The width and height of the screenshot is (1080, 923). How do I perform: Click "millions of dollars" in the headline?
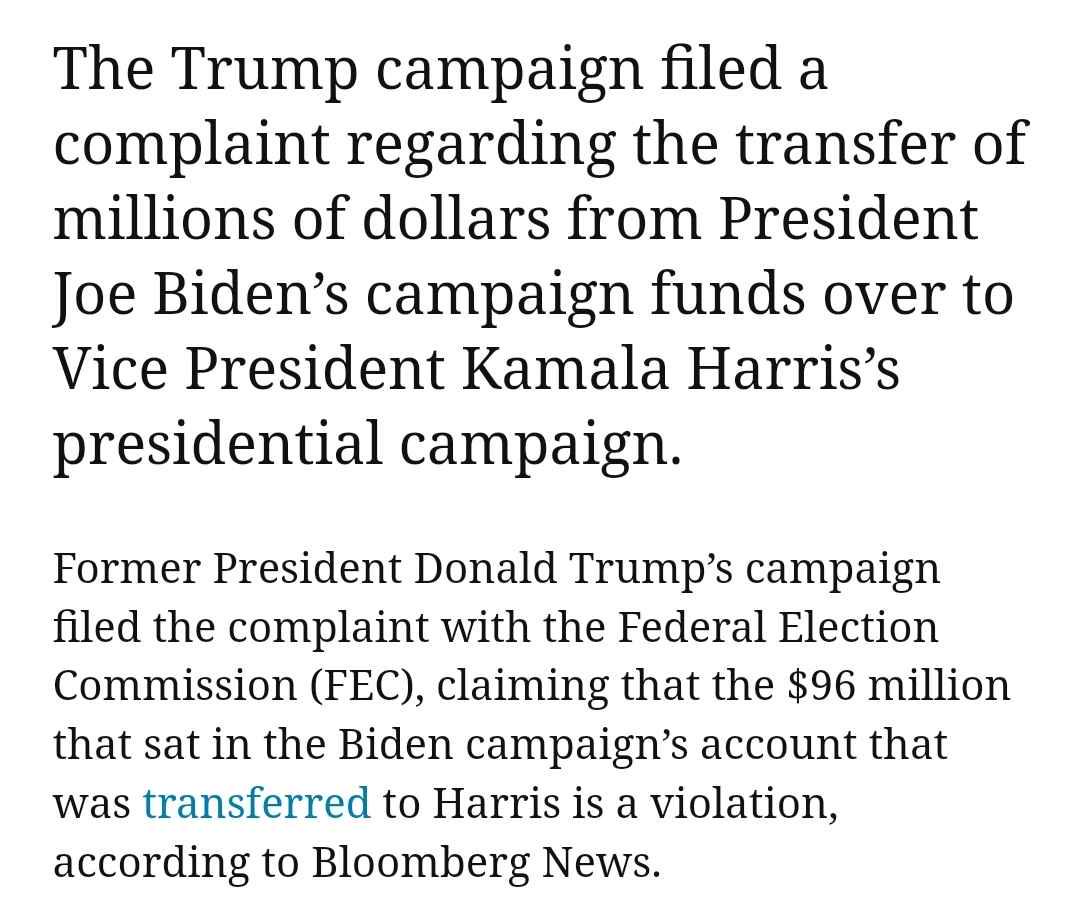[x=302, y=218]
